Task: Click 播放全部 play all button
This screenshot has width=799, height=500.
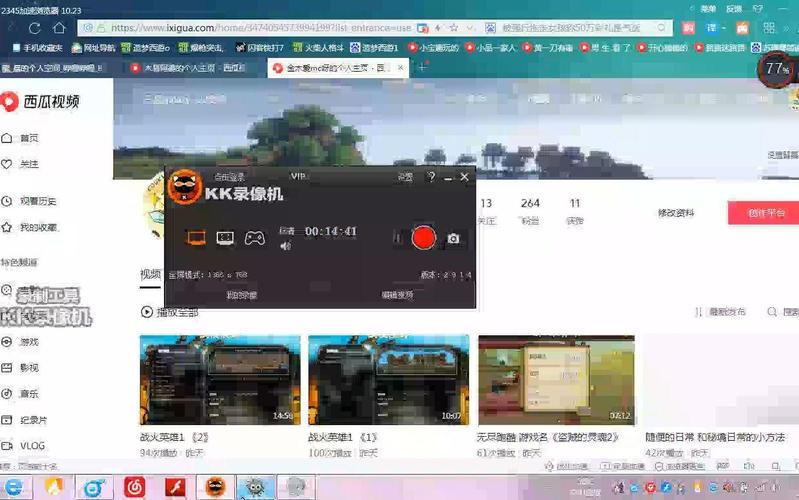Action: [170, 312]
